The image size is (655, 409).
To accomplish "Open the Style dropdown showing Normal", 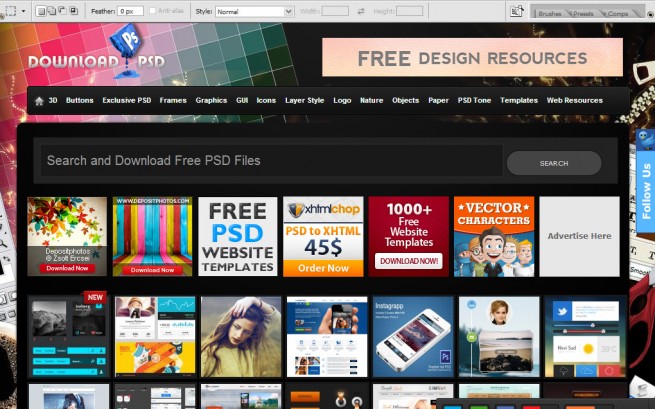I will click(x=254, y=12).
